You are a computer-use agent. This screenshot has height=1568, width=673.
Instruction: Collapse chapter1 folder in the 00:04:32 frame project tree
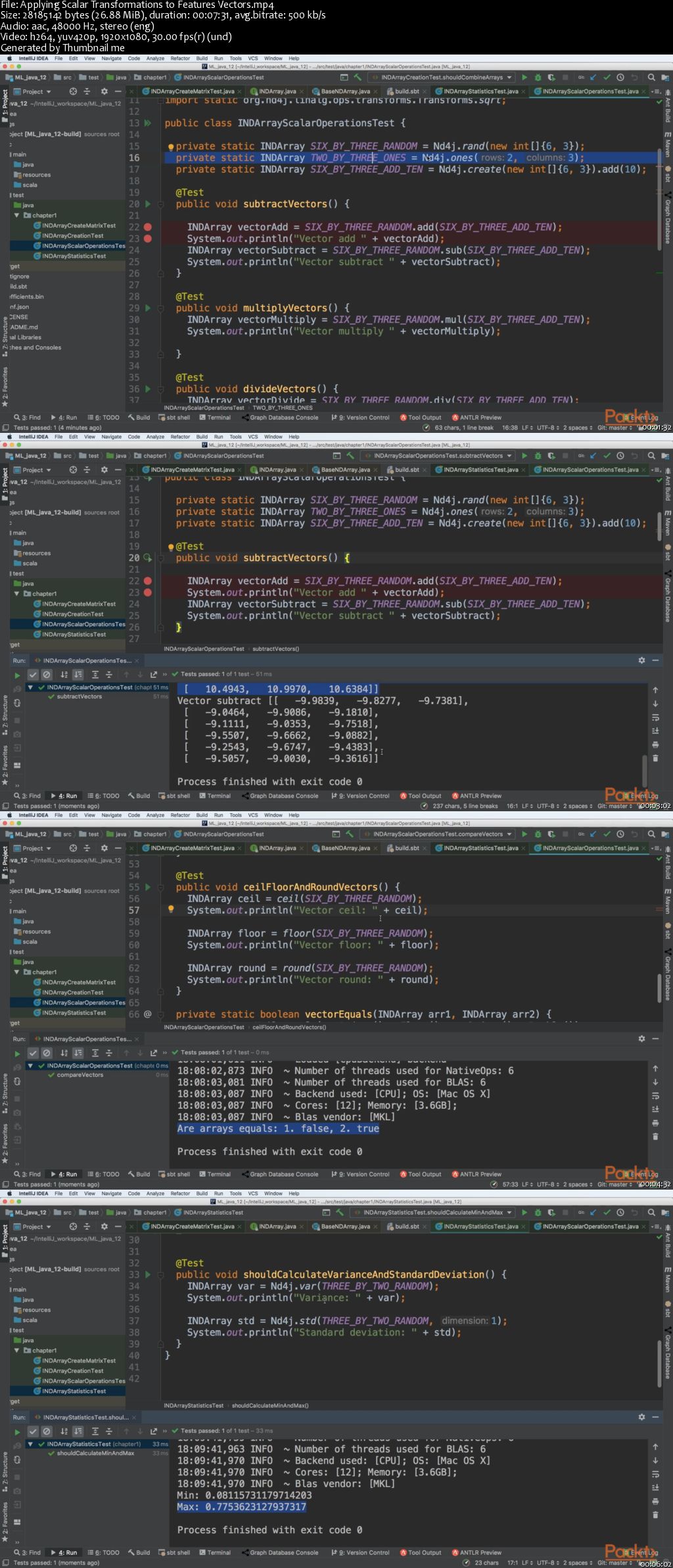coord(17,972)
